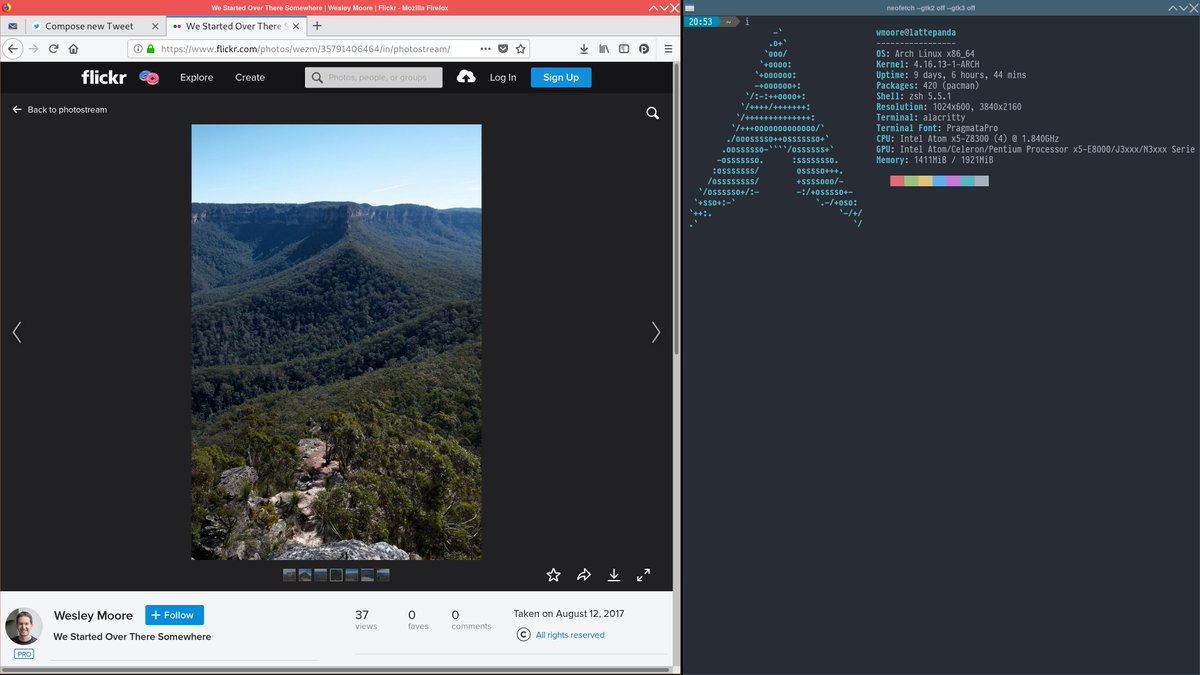
Task: Click wmoore@lattepanda in the terminal output
Action: pyautogui.click(x=914, y=32)
